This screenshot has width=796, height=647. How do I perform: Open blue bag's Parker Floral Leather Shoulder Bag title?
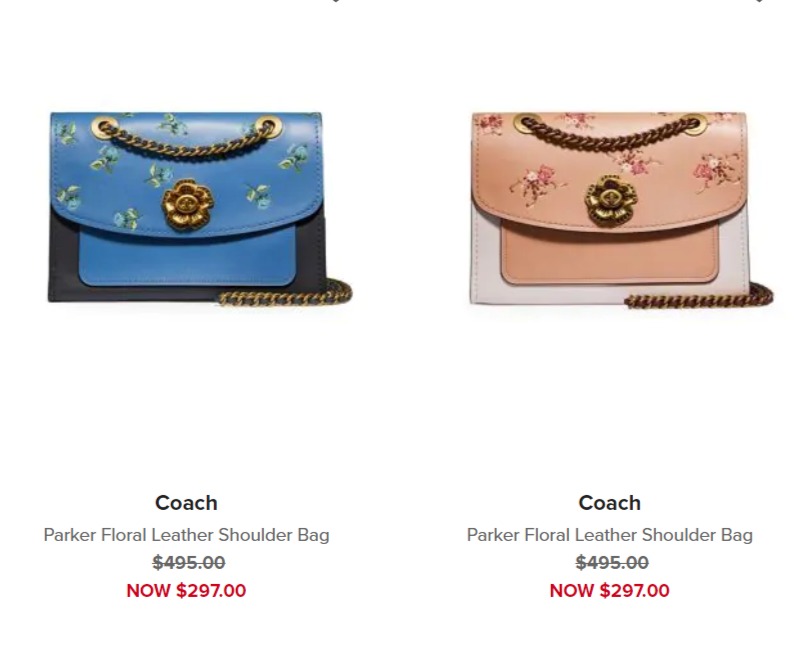tap(186, 535)
